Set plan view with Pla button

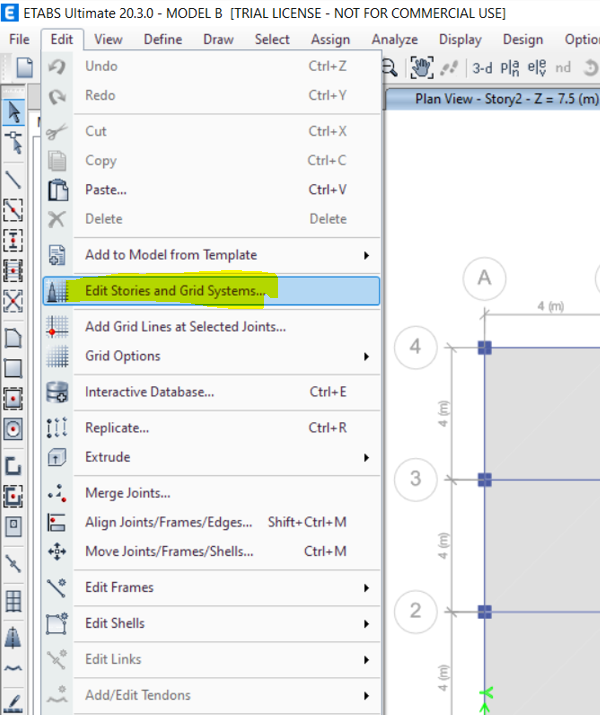click(510, 68)
